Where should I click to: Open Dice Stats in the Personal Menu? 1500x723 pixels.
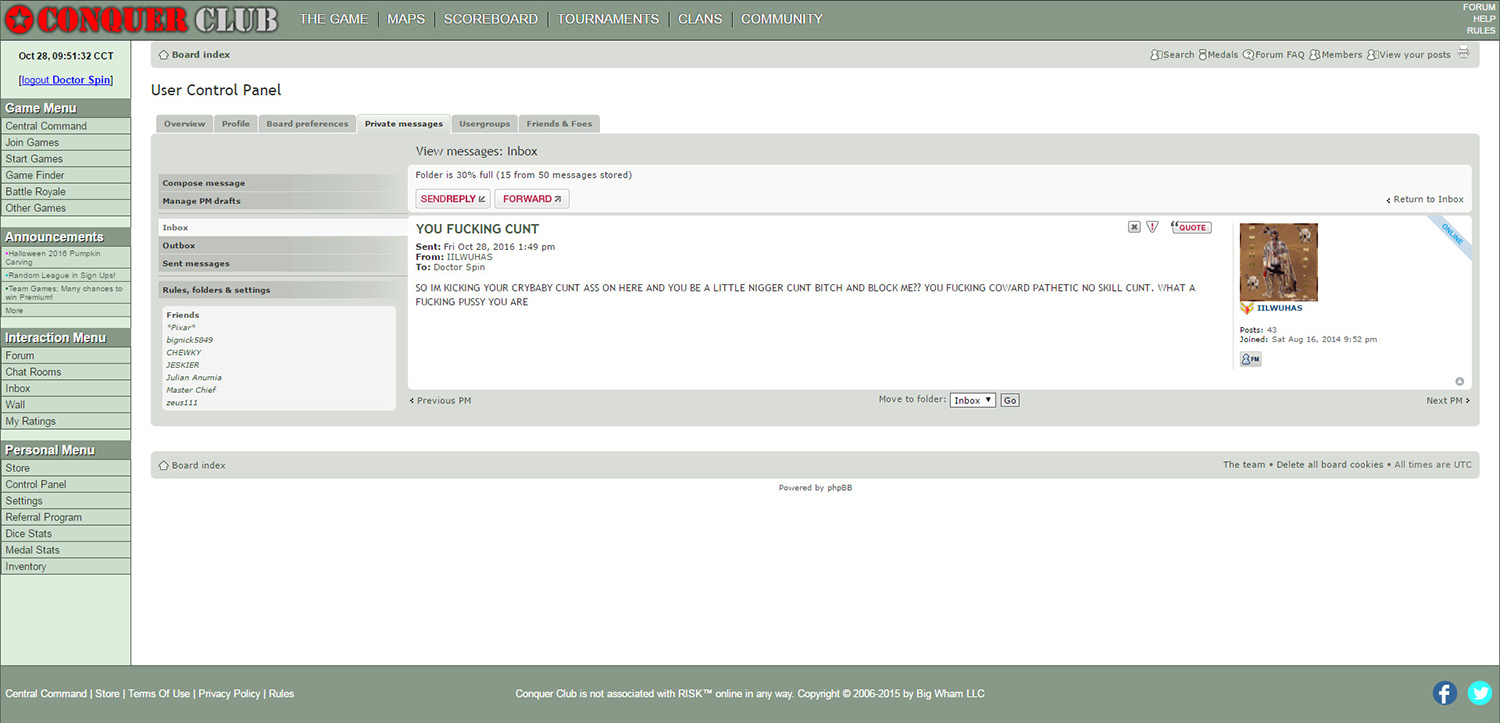[x=29, y=534]
